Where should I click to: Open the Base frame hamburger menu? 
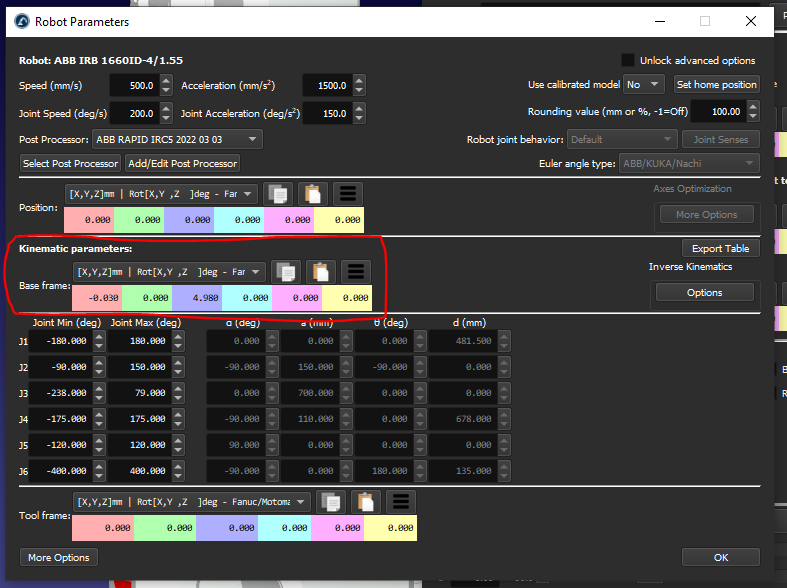(x=356, y=271)
